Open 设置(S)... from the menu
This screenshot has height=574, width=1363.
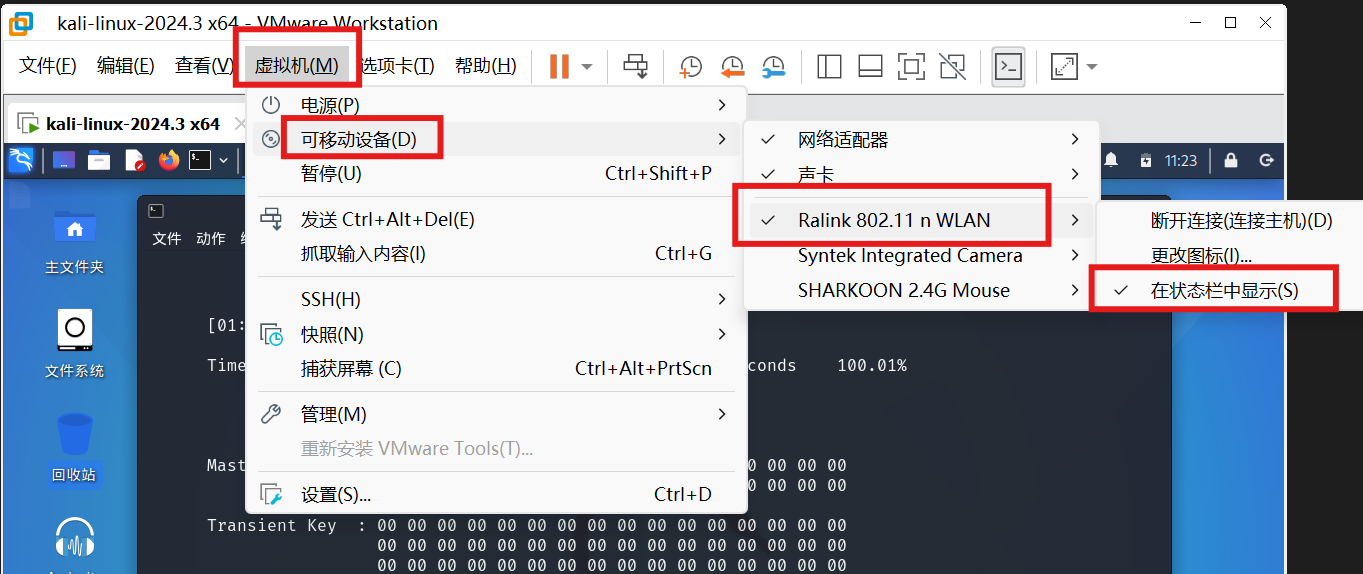(496, 494)
